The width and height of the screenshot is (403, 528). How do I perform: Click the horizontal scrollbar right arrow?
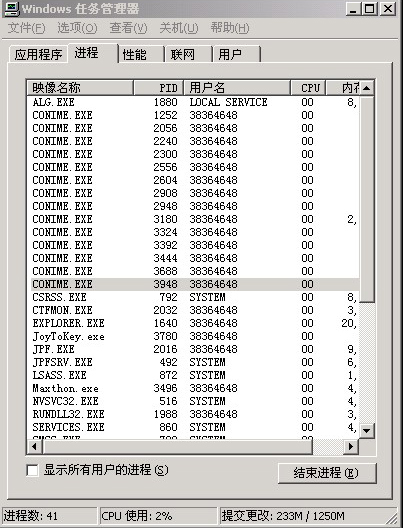[x=351, y=447]
